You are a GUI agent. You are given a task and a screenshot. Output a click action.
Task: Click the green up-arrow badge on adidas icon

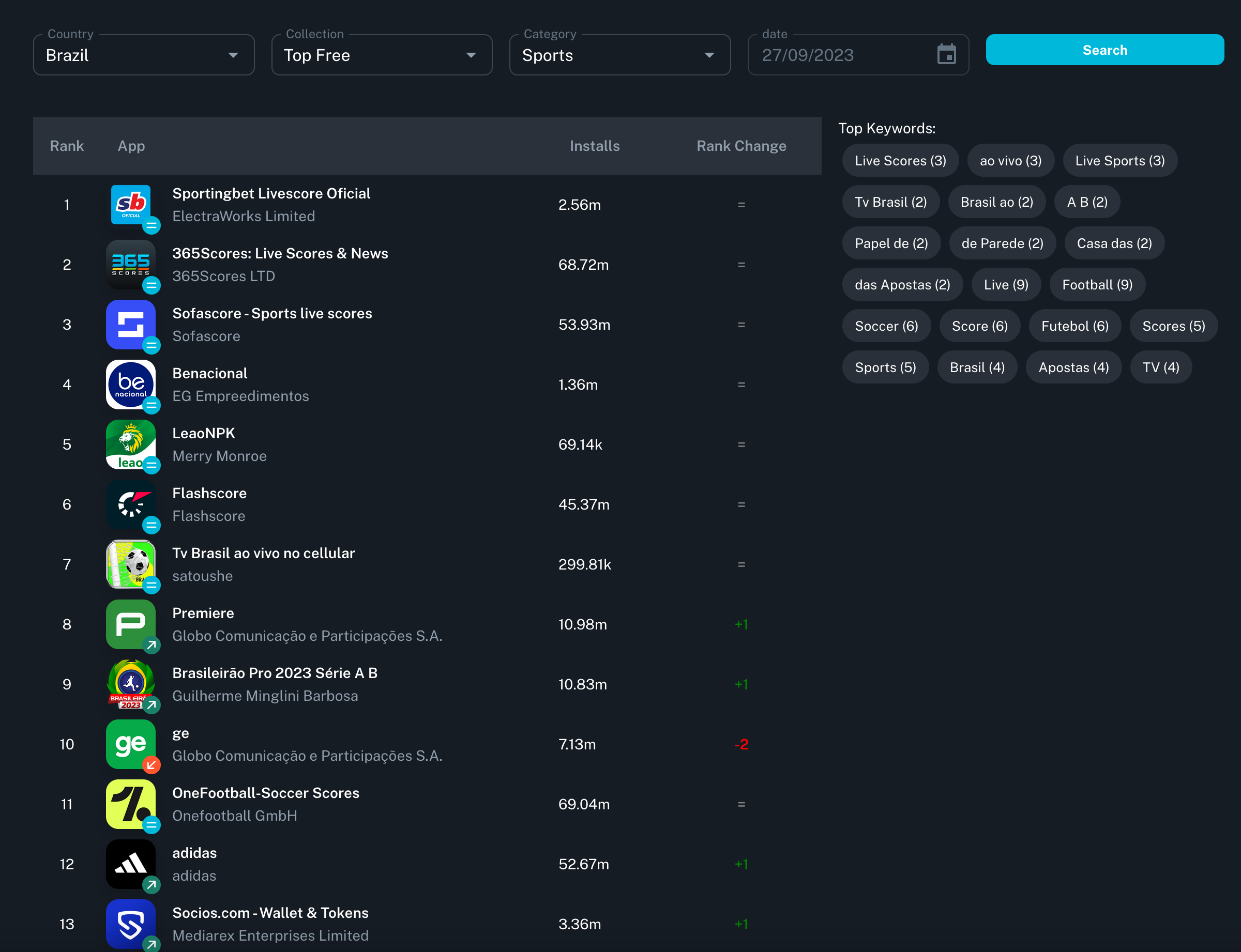tap(152, 885)
